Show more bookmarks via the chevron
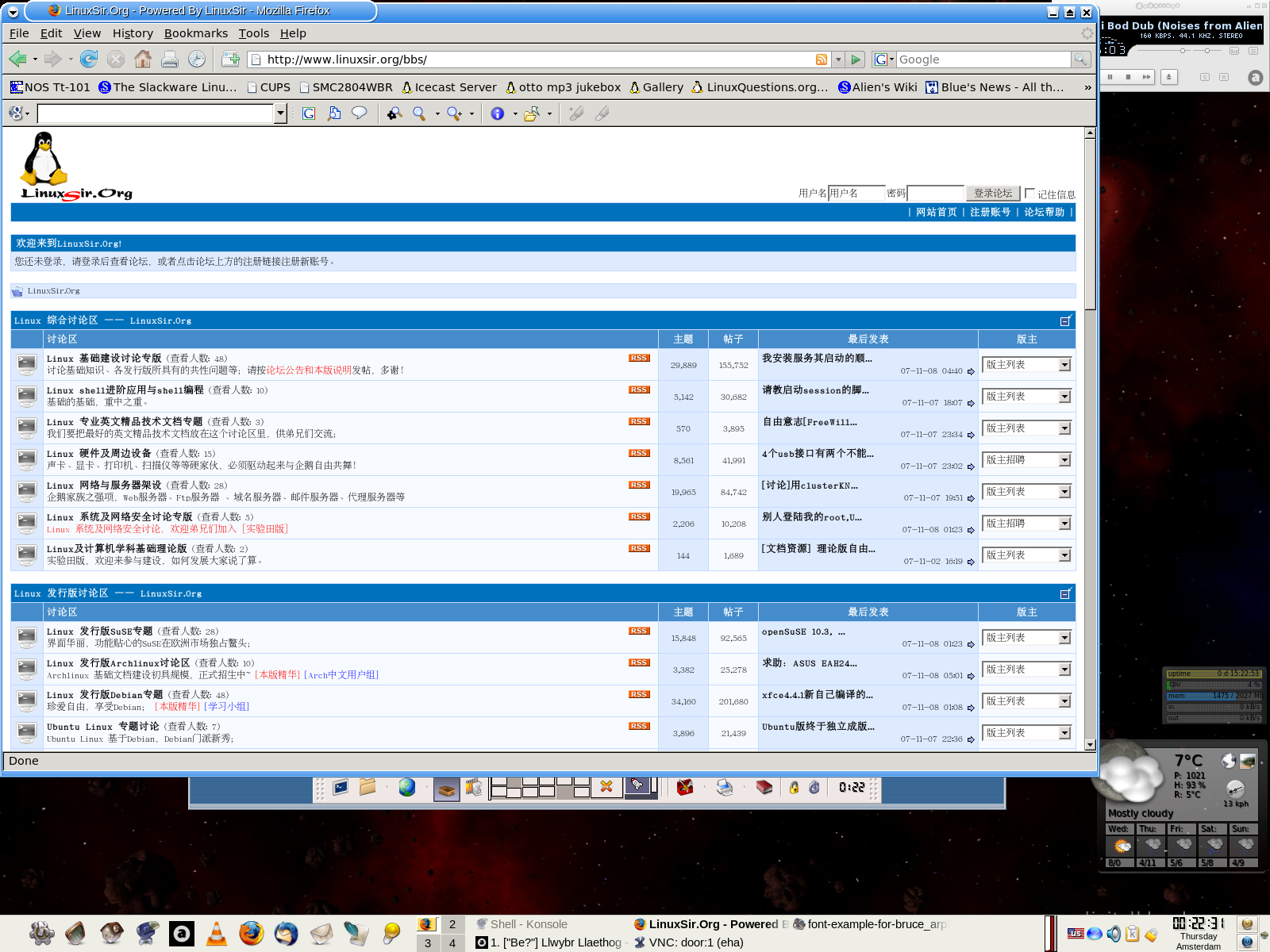The width and height of the screenshot is (1270, 952). click(1087, 87)
